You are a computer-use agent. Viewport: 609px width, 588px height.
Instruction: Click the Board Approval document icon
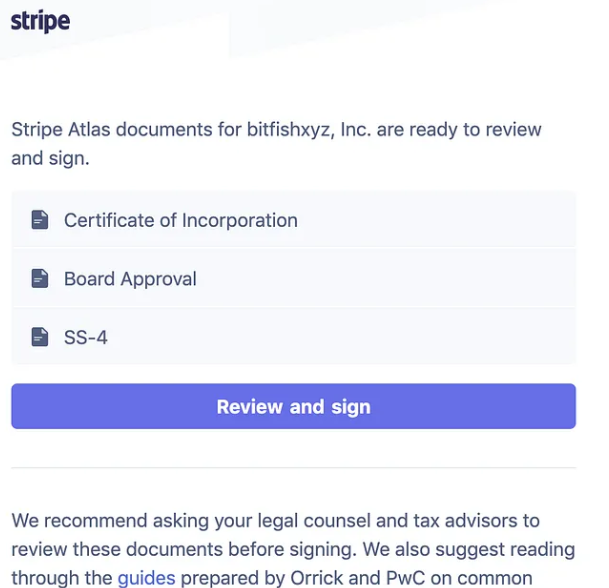point(40,279)
